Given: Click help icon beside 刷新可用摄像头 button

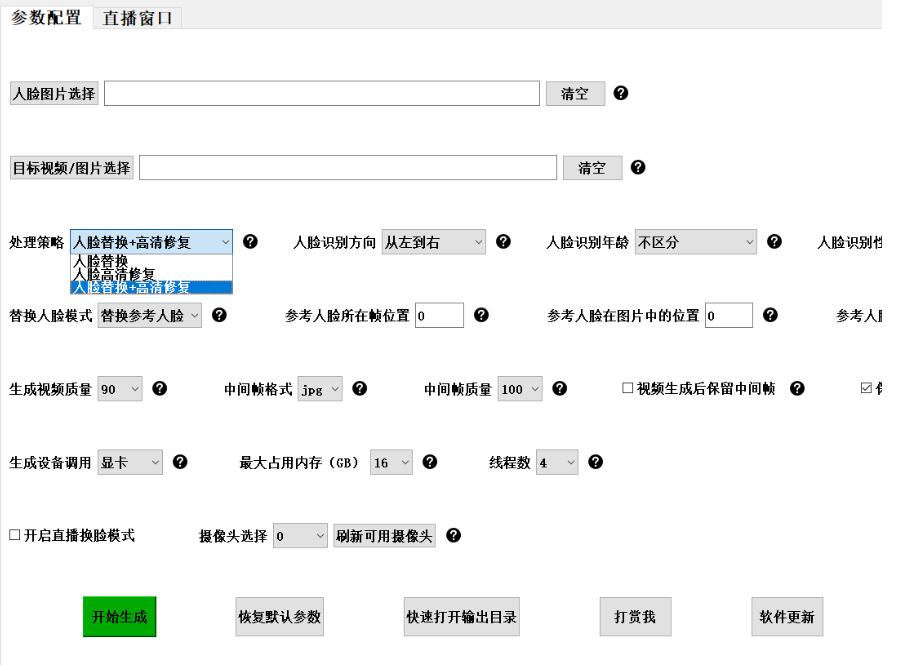Looking at the screenshot, I should (453, 535).
